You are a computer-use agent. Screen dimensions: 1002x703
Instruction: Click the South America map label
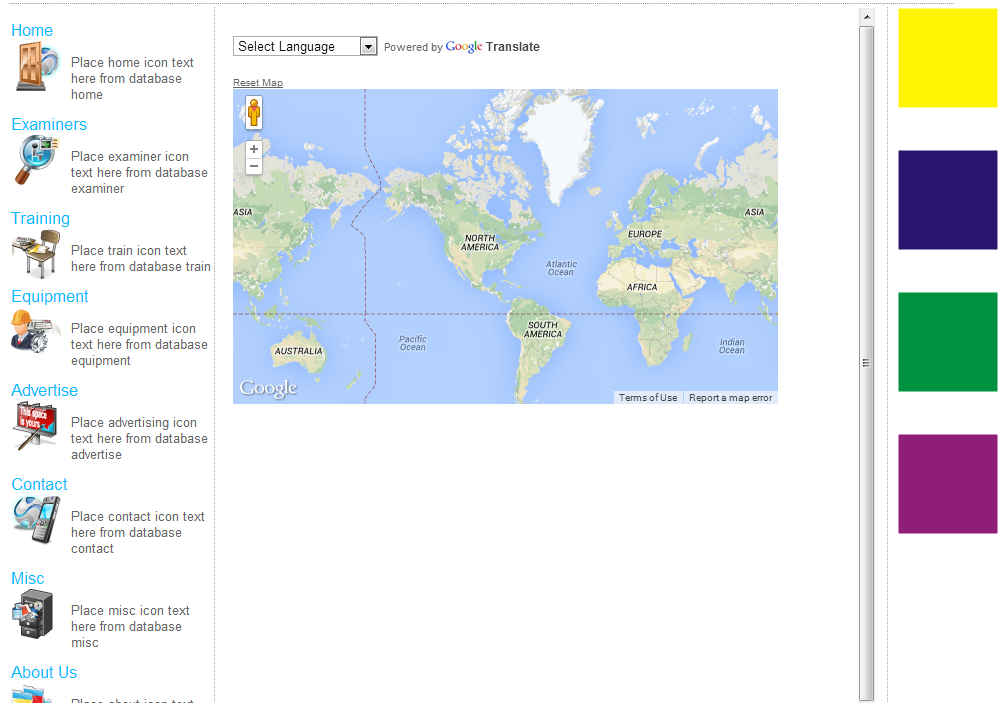click(543, 329)
